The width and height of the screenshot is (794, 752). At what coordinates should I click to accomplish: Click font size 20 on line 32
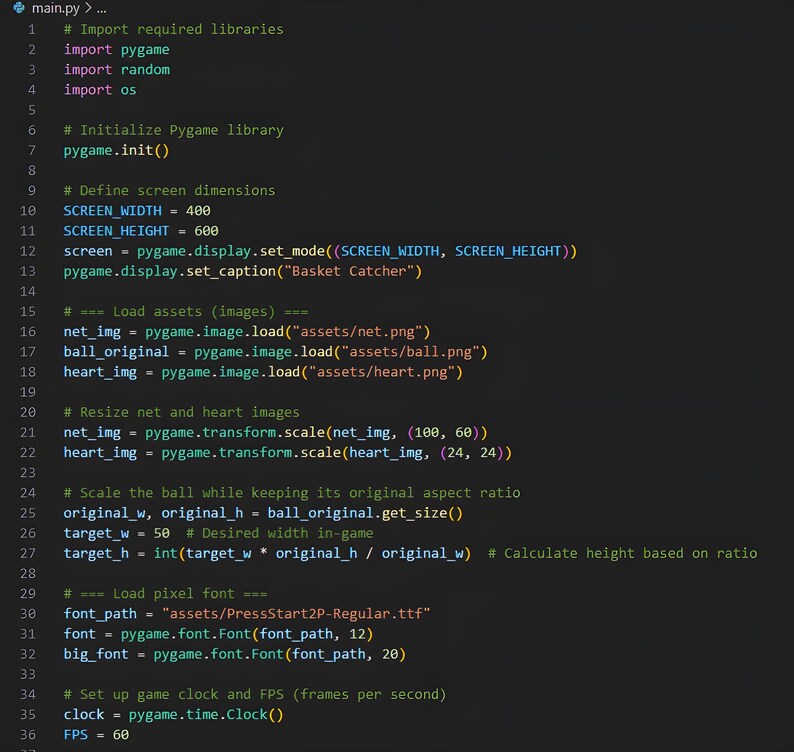coord(390,654)
